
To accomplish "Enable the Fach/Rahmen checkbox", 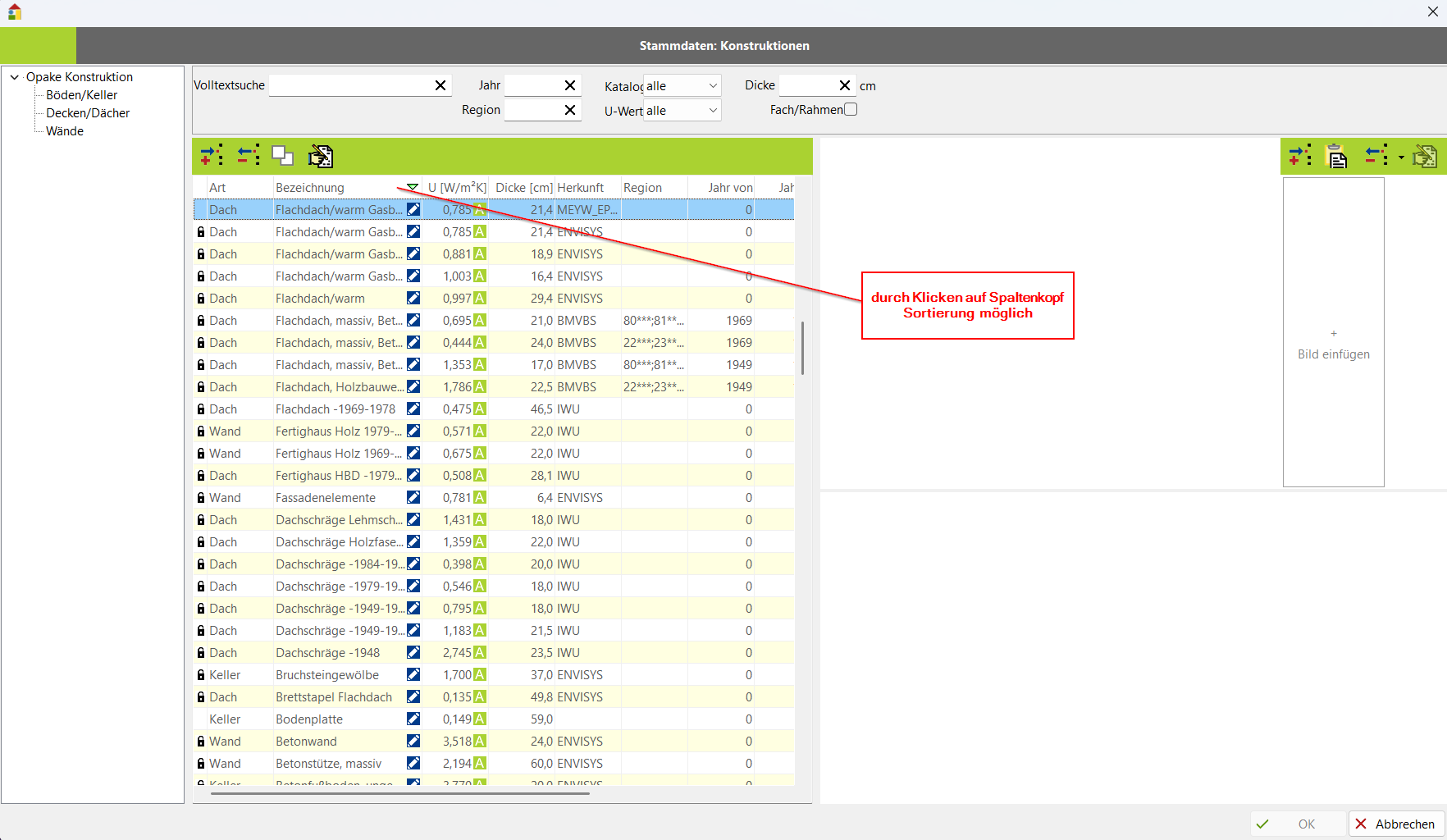I will click(x=851, y=109).
